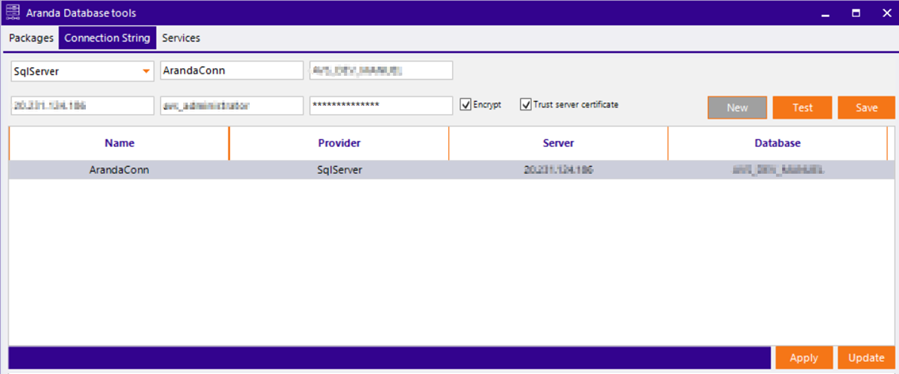Click the ArandaConn name input field
Viewport: 899px width, 374px height.
pyautogui.click(x=232, y=71)
